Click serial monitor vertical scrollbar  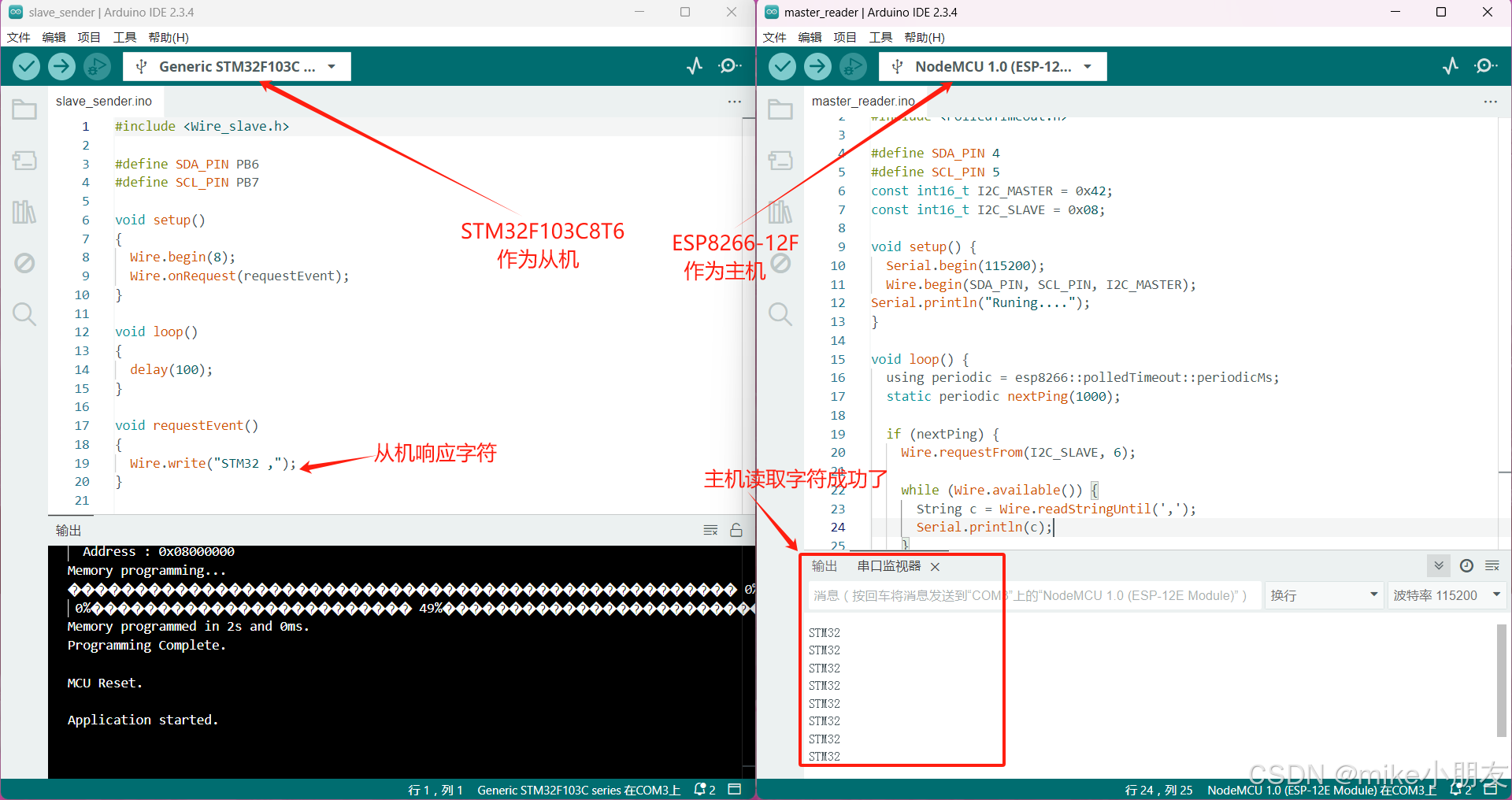1502,680
